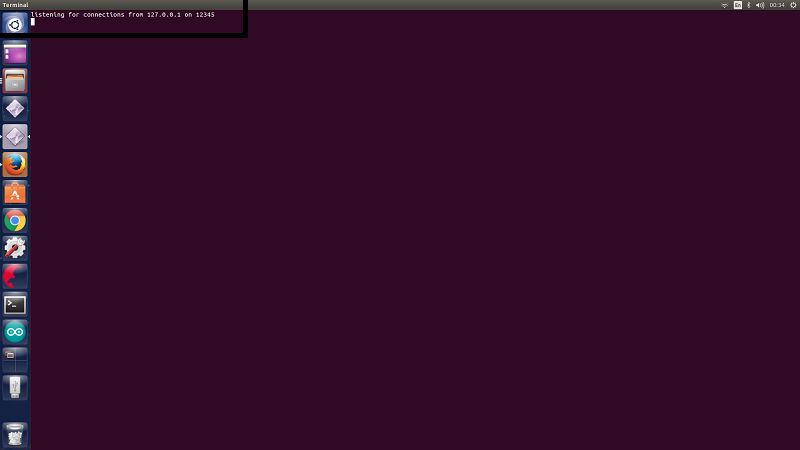Open the Trash bin icon
Viewport: 800px width, 450px height.
pos(15,435)
